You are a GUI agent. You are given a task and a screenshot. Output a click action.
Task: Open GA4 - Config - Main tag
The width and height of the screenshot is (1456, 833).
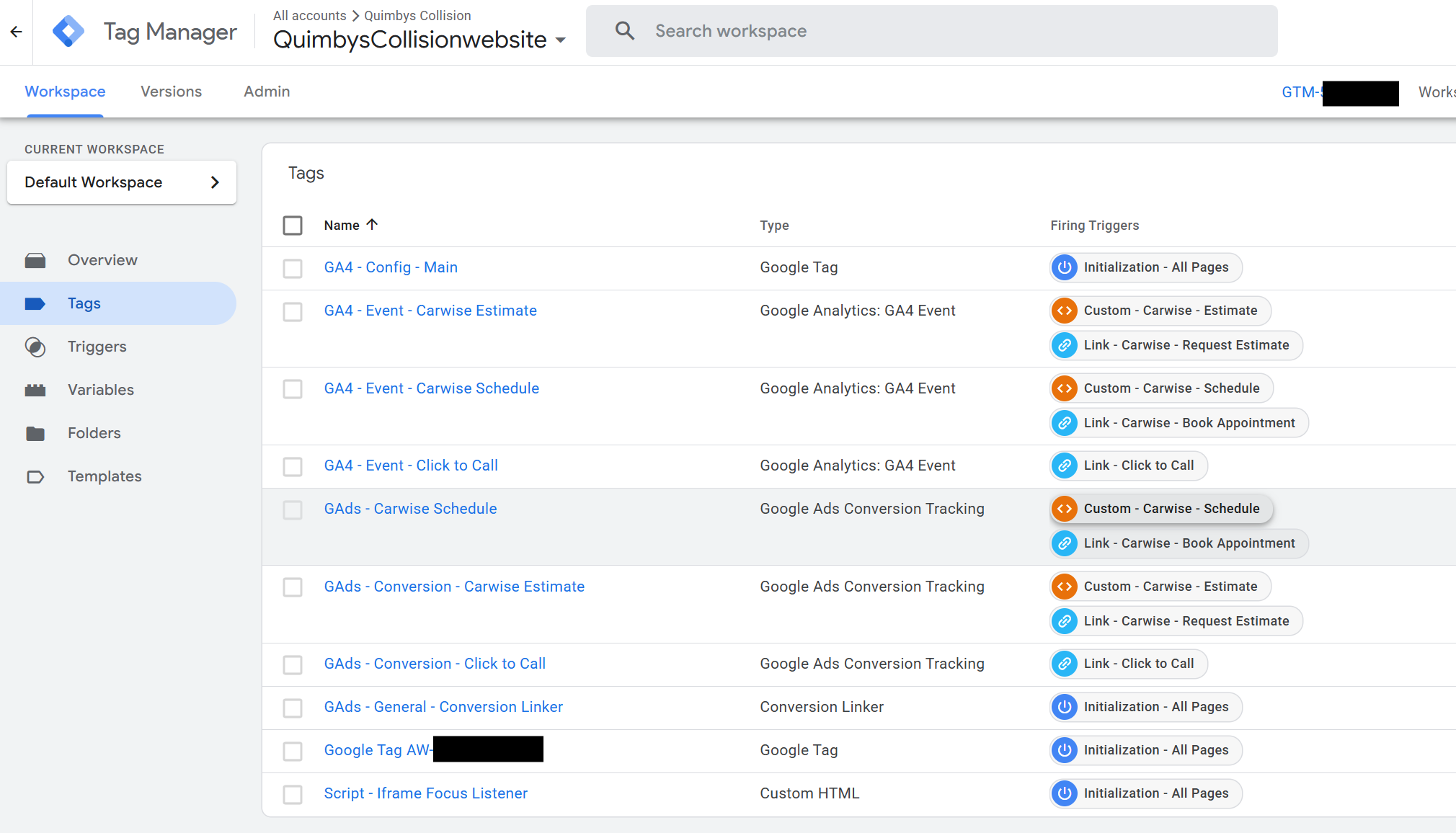391,267
